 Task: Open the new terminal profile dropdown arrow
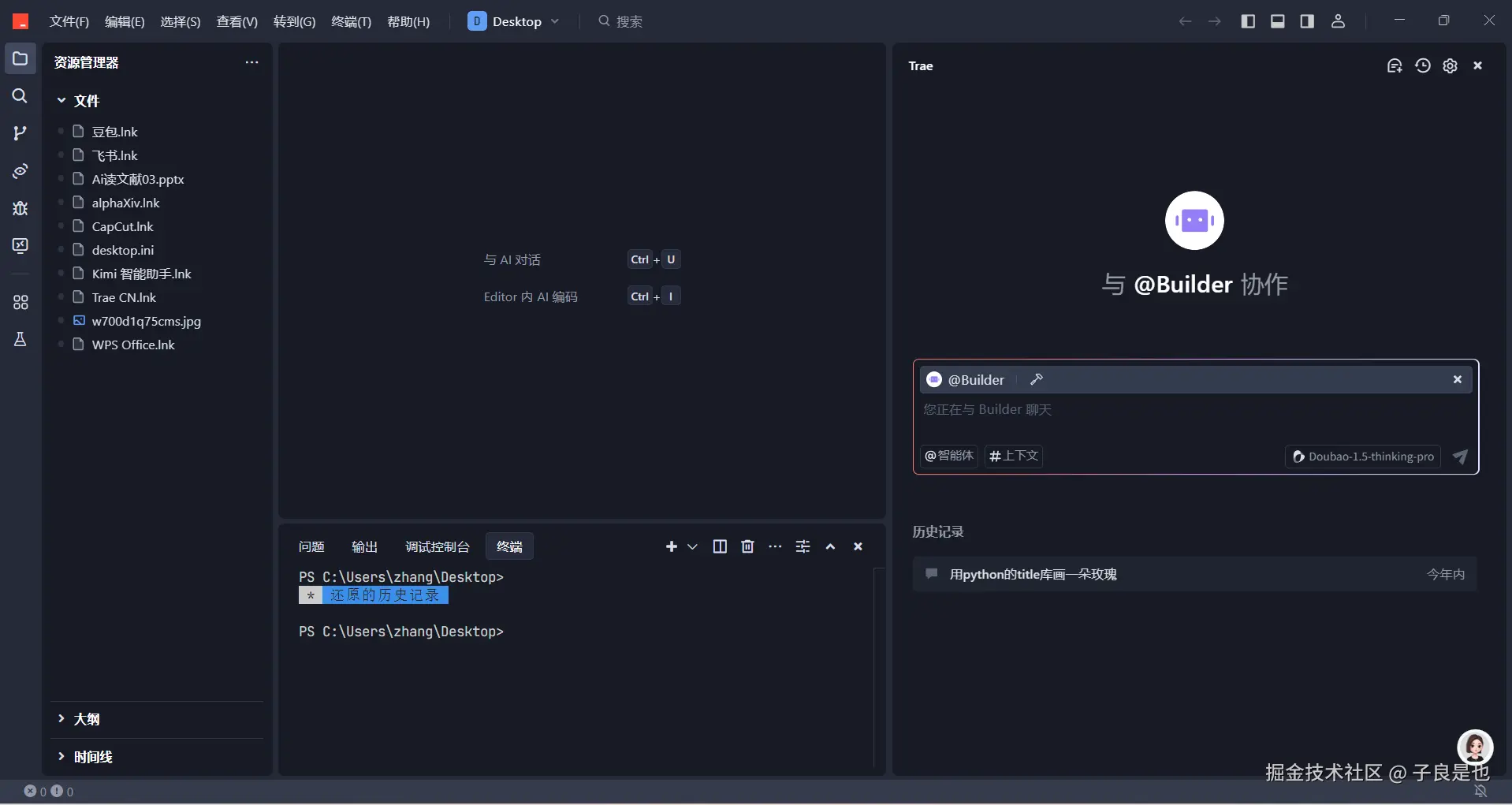click(692, 546)
